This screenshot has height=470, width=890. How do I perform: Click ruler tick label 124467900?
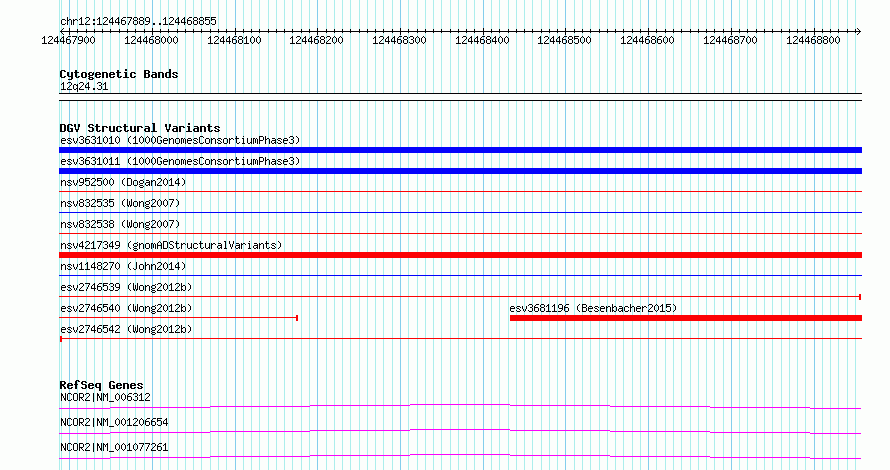pos(68,40)
